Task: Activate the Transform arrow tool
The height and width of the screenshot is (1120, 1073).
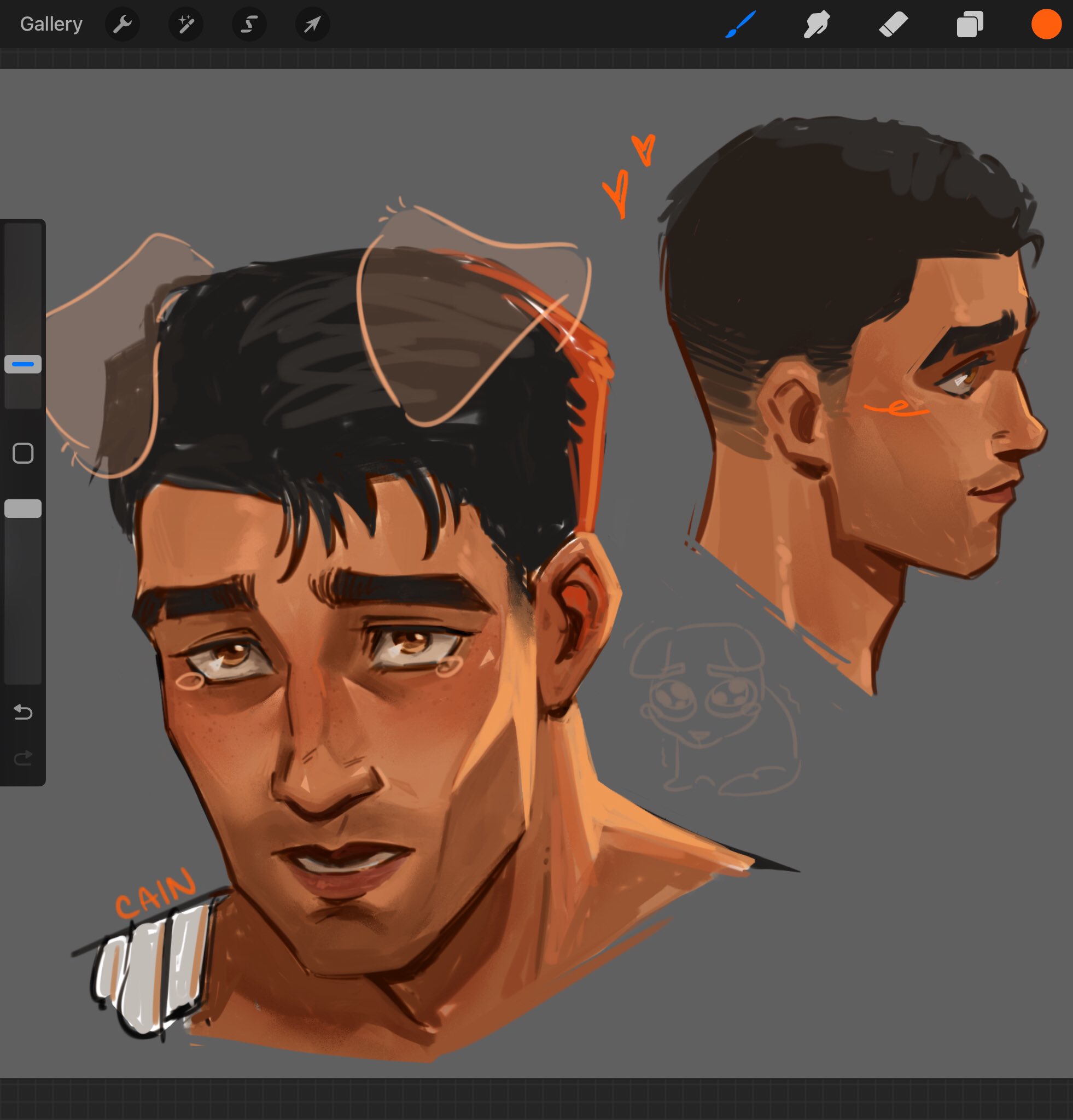Action: point(312,25)
